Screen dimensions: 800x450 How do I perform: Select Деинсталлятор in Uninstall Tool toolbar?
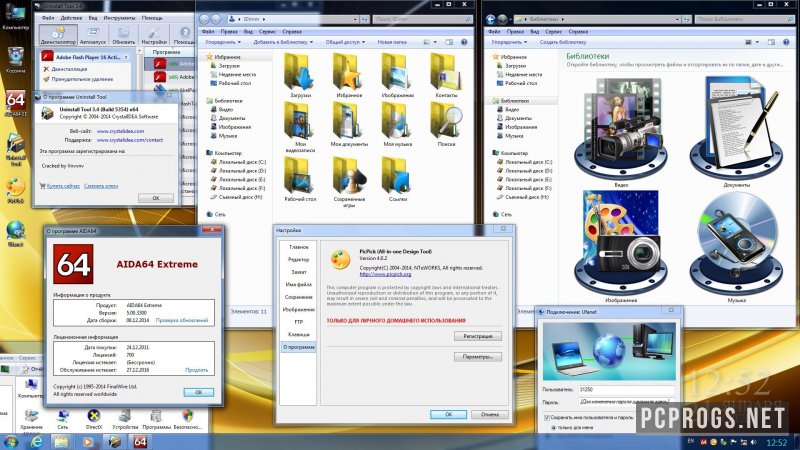point(58,35)
